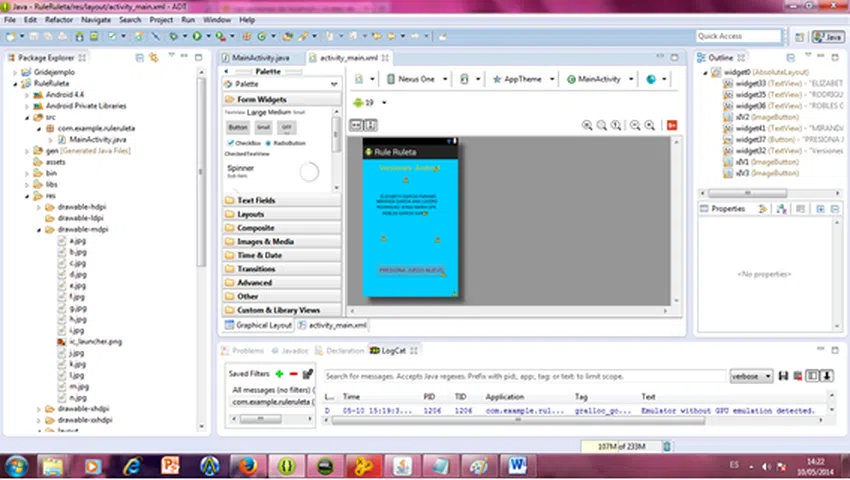The image size is (850, 480).
Task: Click the Open Perspective icon beside Java
Action: pos(799,36)
